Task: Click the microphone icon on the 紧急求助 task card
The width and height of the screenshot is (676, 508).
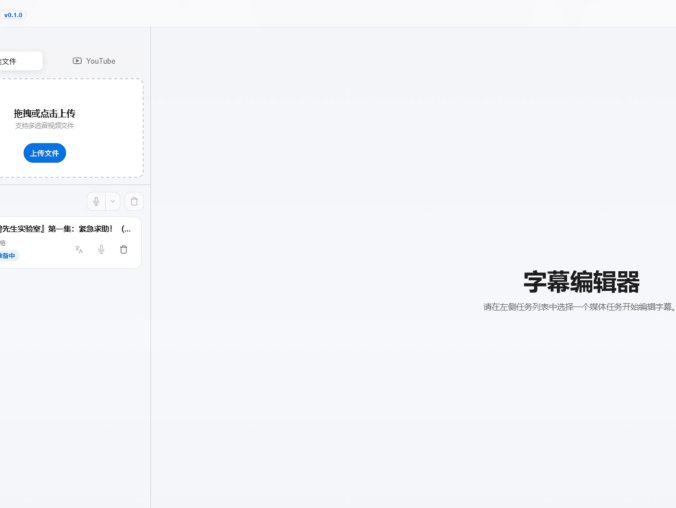Action: pyautogui.click(x=101, y=249)
